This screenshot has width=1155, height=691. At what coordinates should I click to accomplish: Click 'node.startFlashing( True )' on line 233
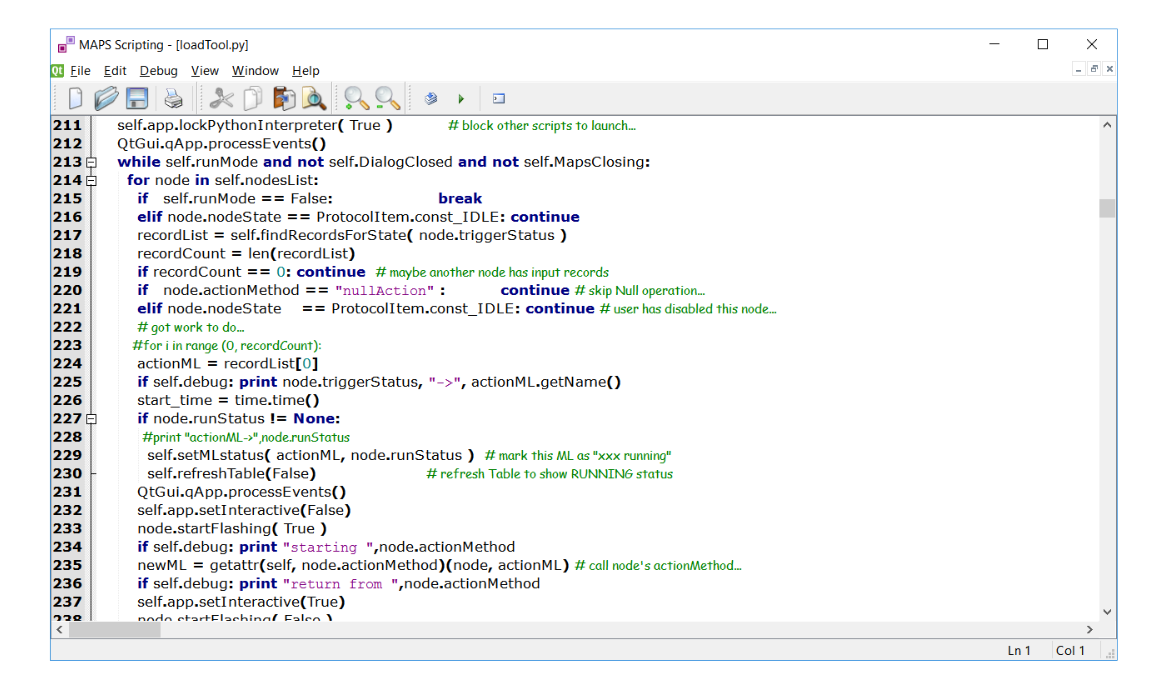click(232, 528)
